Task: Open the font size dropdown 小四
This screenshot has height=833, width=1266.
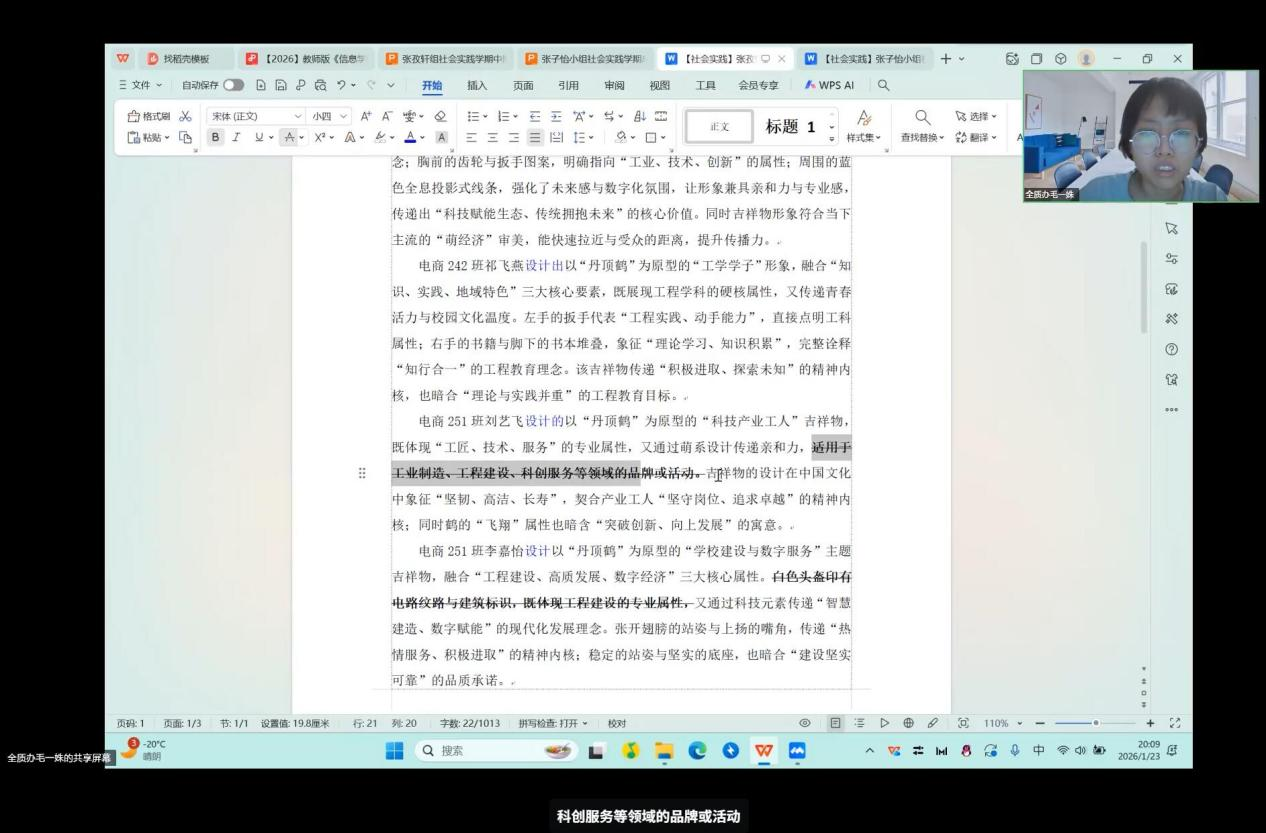Action: coord(331,117)
